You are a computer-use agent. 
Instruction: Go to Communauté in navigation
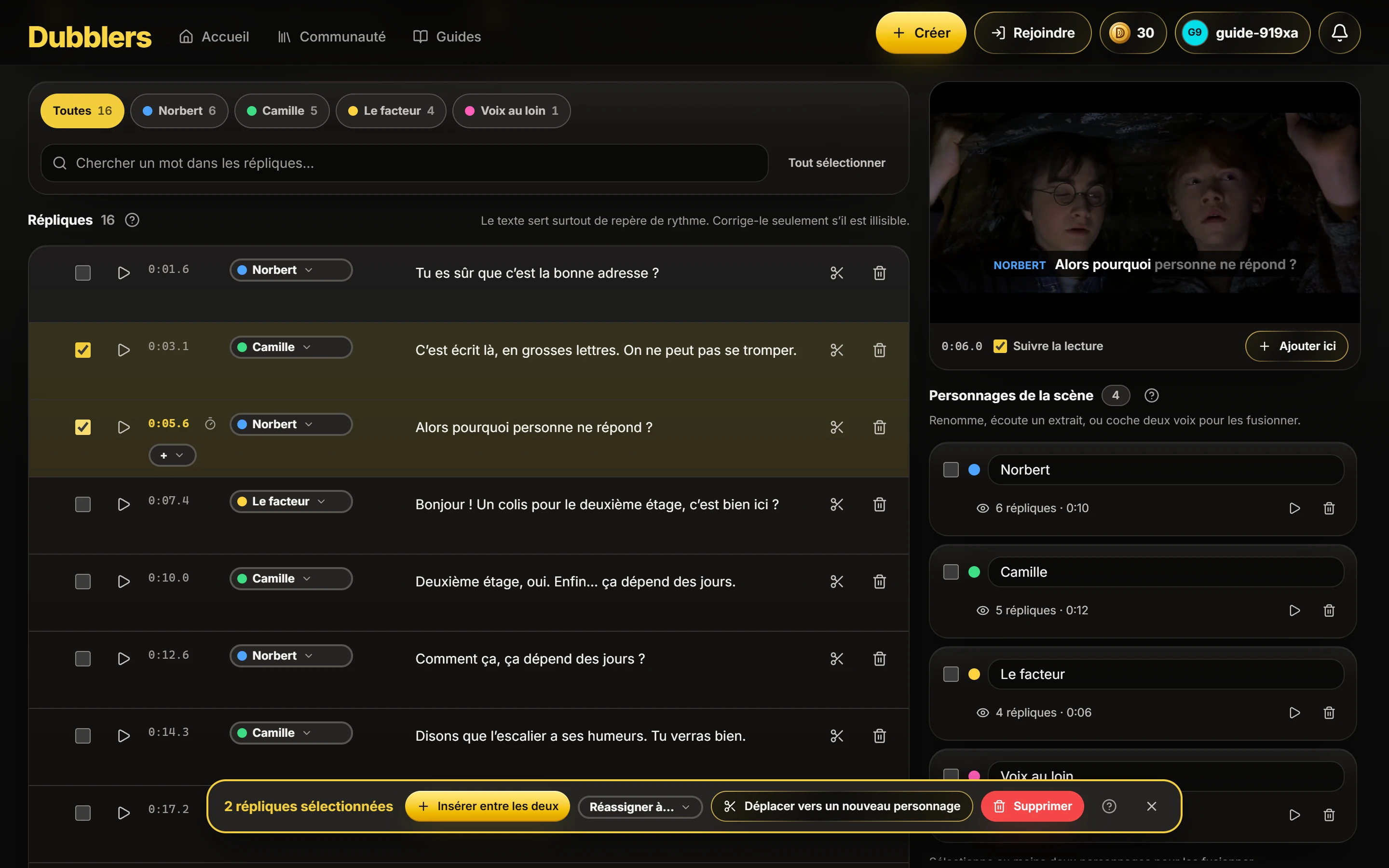(x=331, y=37)
